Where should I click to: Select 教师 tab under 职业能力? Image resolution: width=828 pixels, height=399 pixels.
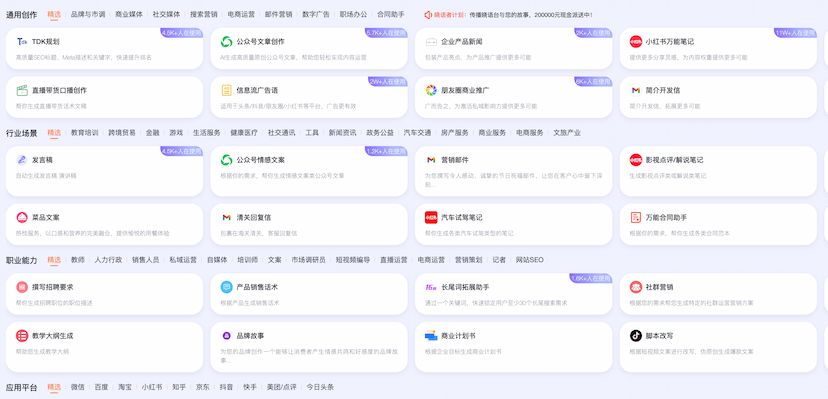pos(78,260)
